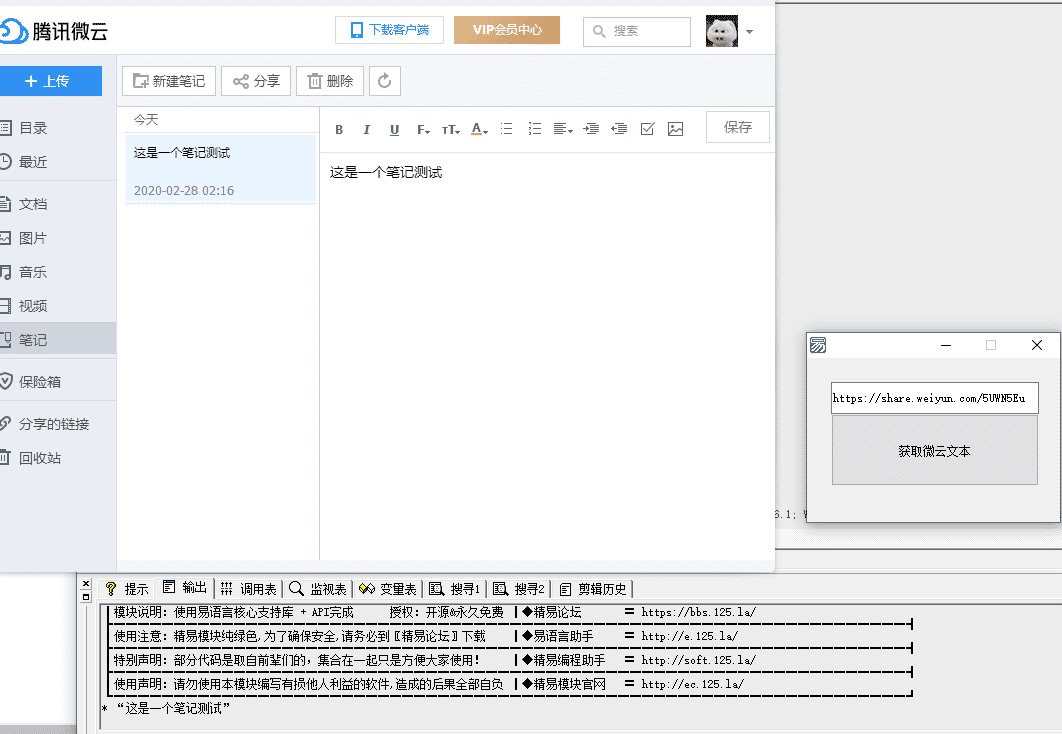Switch to the 提示 tab
The image size is (1062, 734).
[x=127, y=589]
